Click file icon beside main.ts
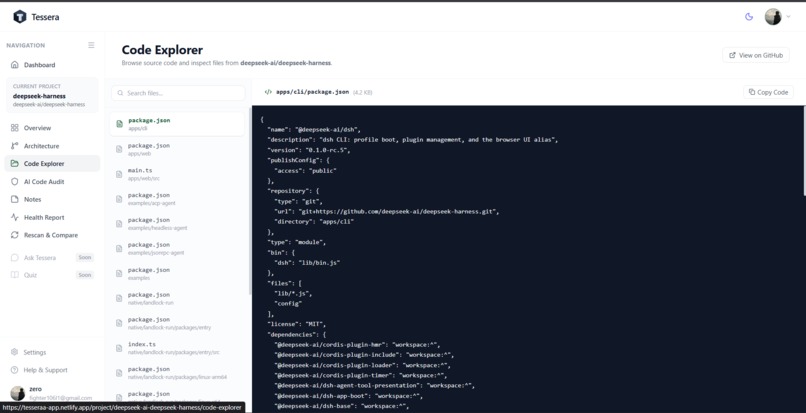This screenshot has height=413, width=806. tap(119, 174)
